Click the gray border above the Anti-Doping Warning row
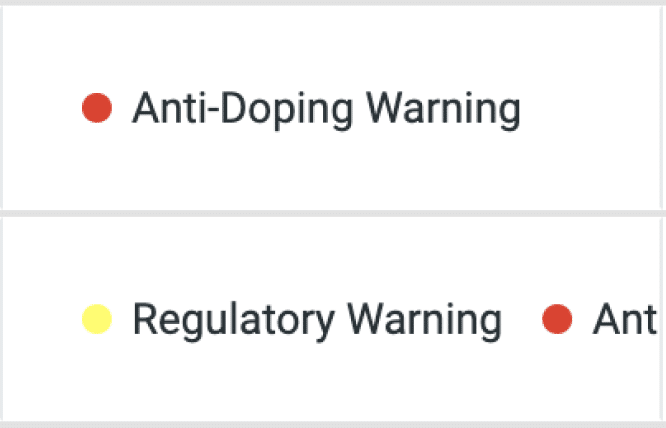 tap(333, 3)
